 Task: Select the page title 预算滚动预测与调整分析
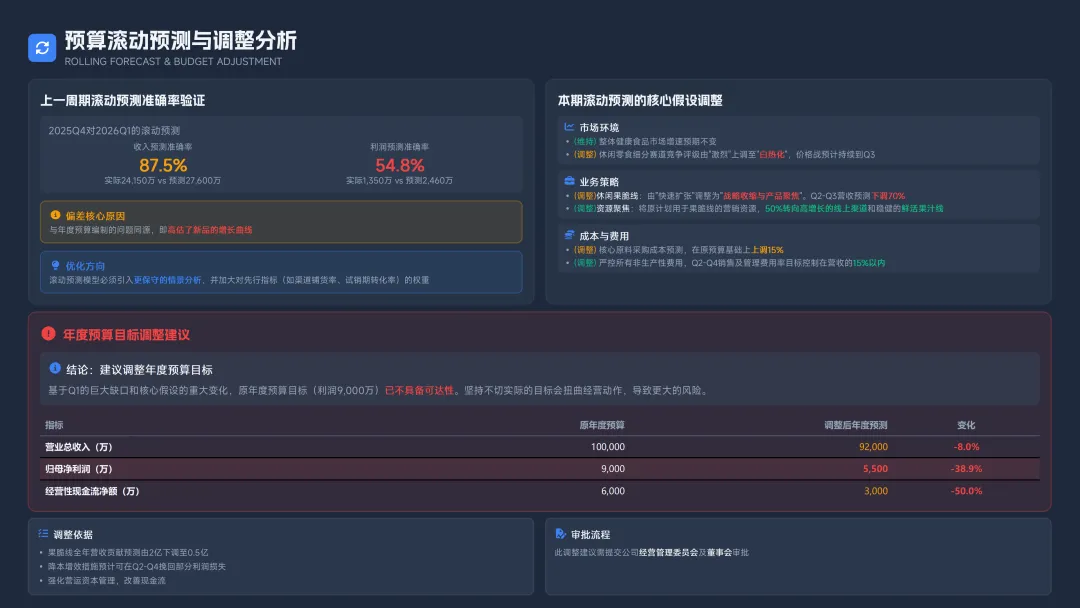180,40
